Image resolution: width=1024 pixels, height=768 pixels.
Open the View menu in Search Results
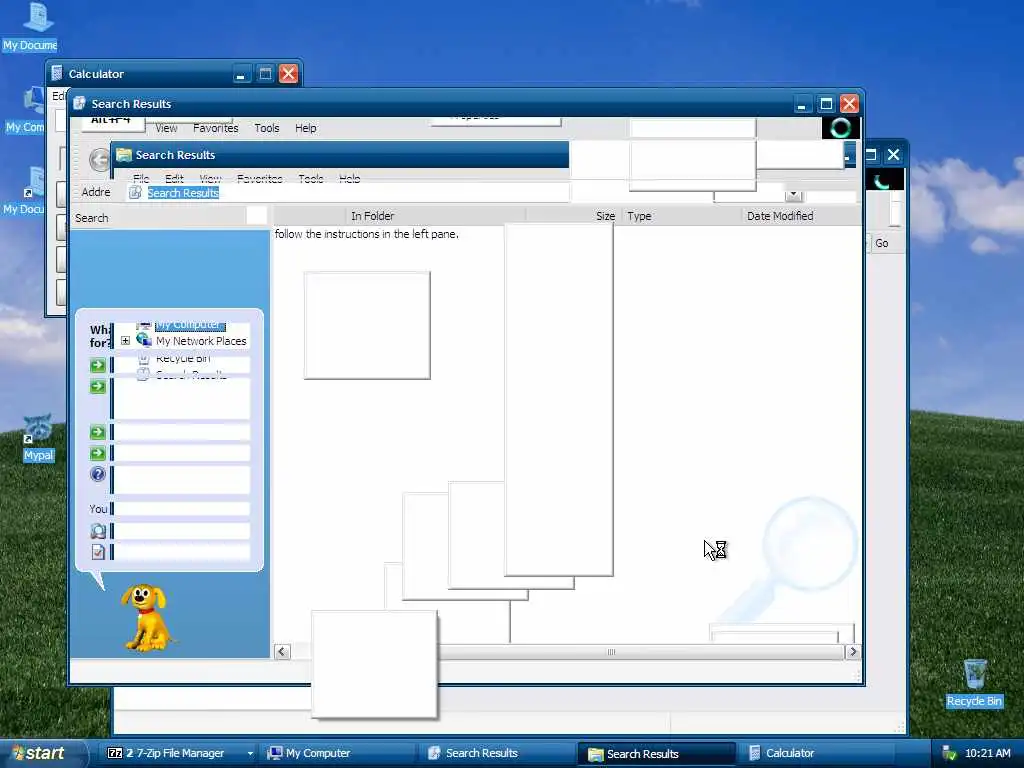(166, 128)
